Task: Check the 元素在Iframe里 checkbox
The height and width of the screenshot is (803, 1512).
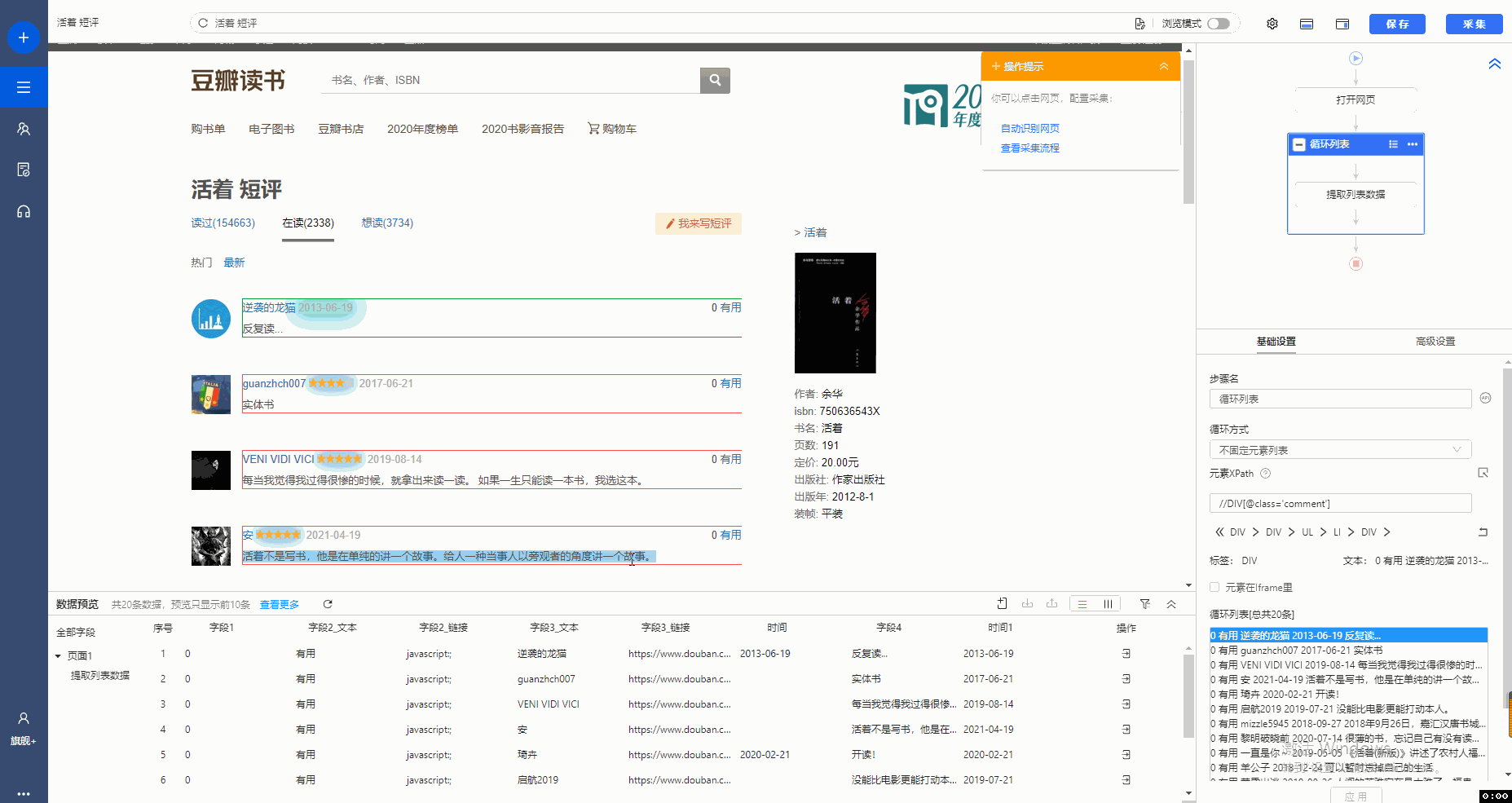Action: click(x=1214, y=587)
